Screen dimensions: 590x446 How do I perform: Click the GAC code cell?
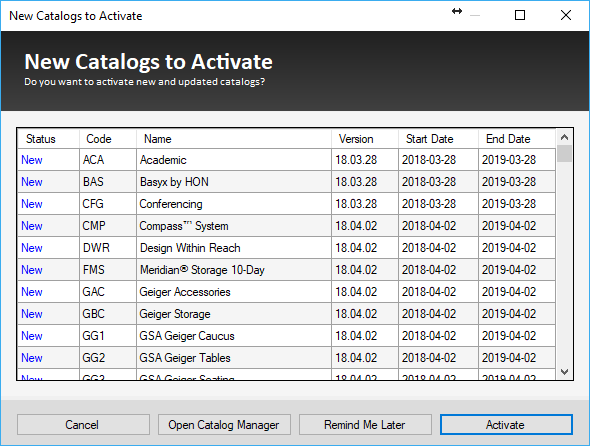pyautogui.click(x=108, y=292)
